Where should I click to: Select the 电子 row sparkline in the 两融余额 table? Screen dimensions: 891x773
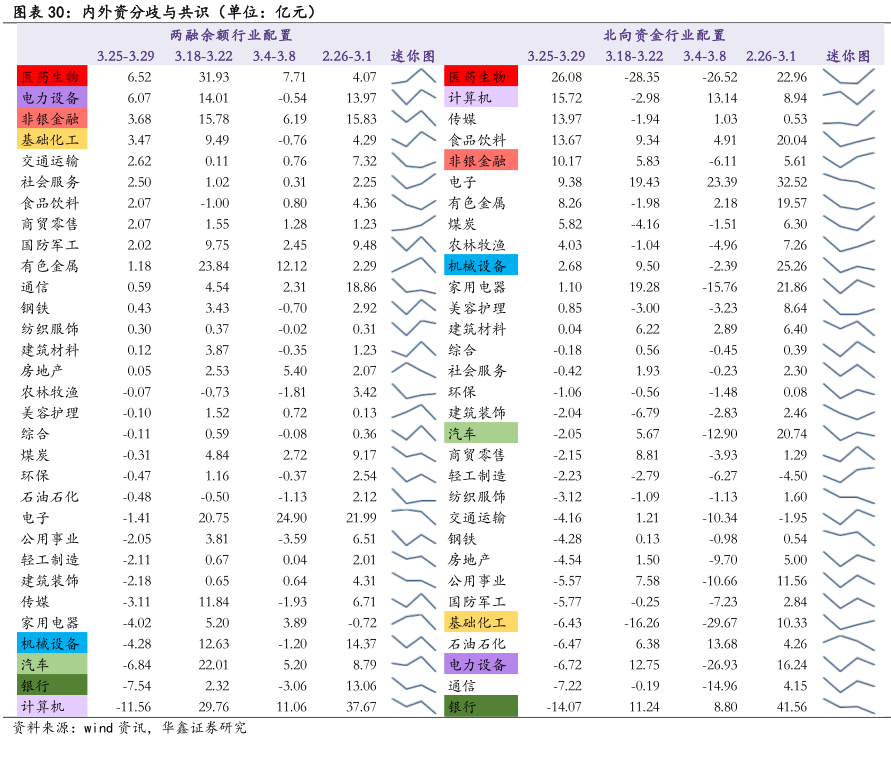(413, 517)
